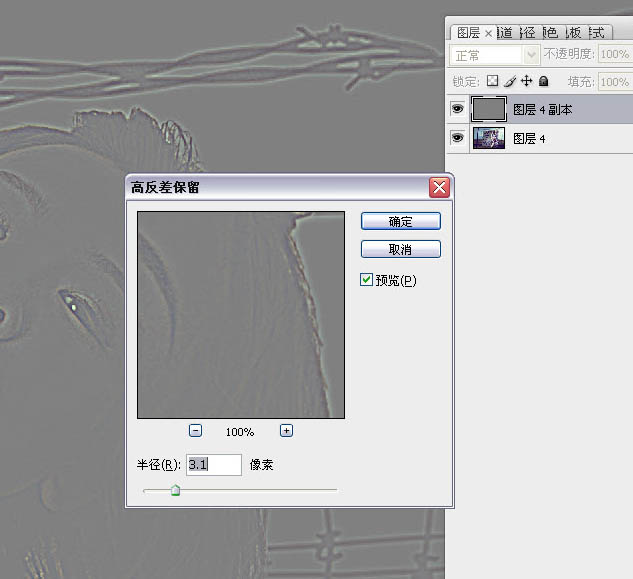The image size is (633, 579).
Task: Click the 取消 cancel button
Action: click(x=400, y=249)
